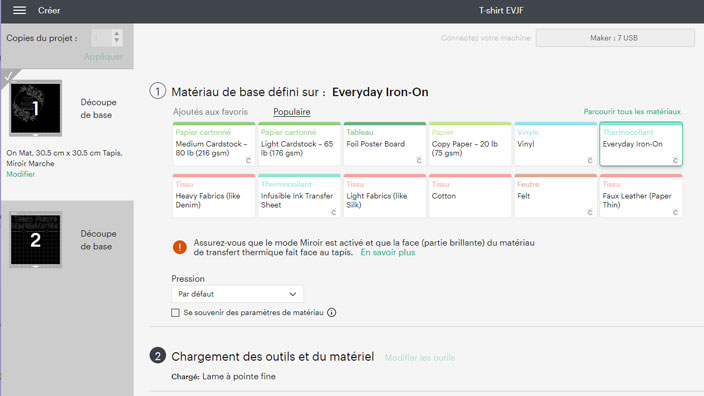The height and width of the screenshot is (396, 704).
Task: Open the En savoir plus link
Action: [x=388, y=252]
